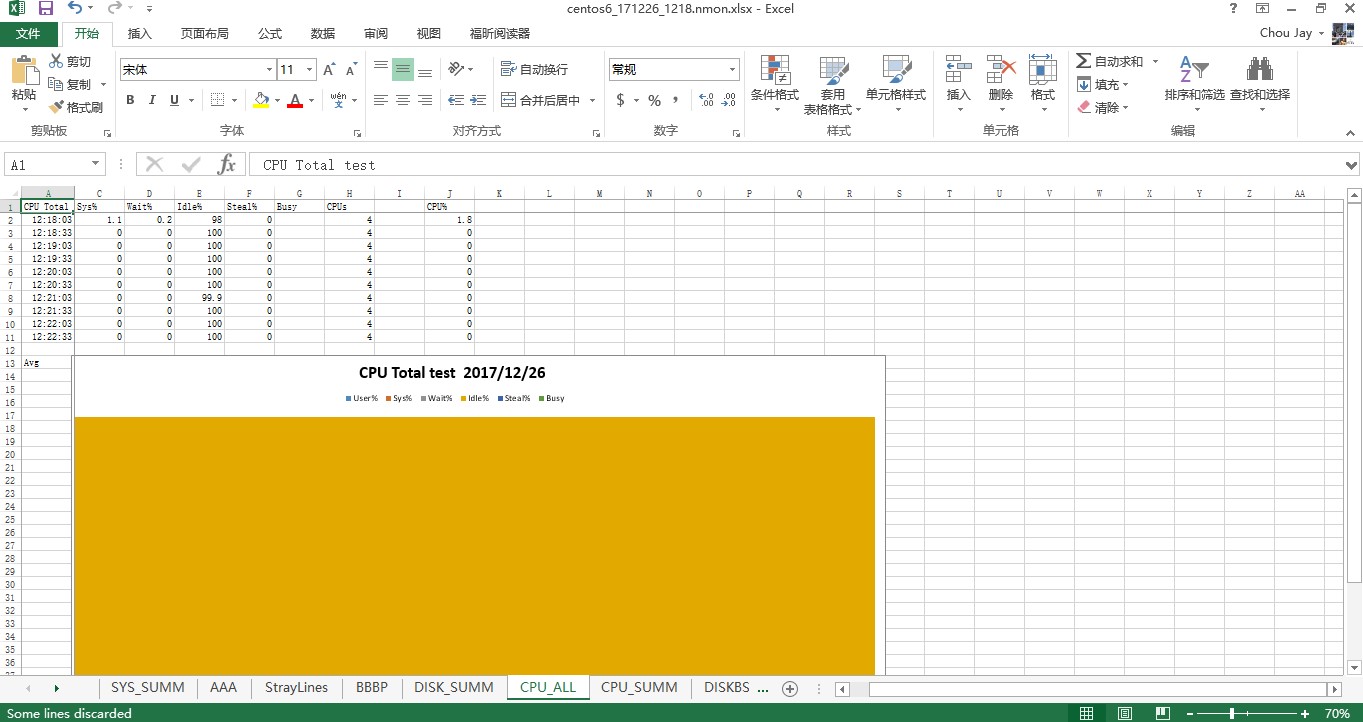Click Merge and Center (合并后居中)
1363x722 pixels.
(x=540, y=100)
